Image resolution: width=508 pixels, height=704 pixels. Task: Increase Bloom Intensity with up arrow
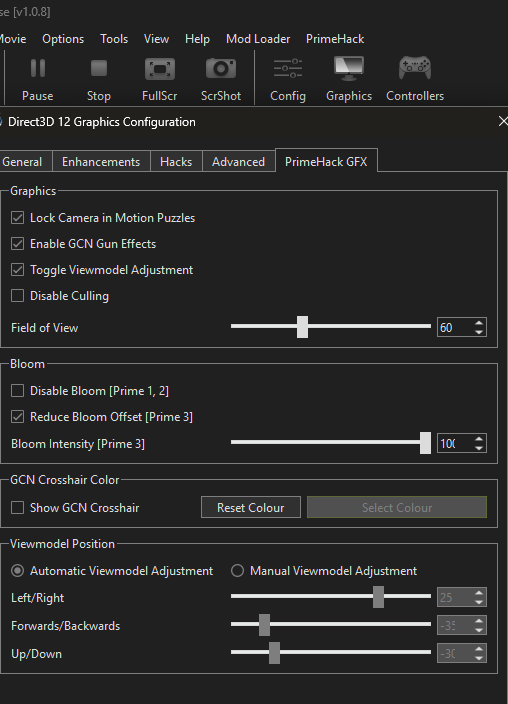[479, 439]
